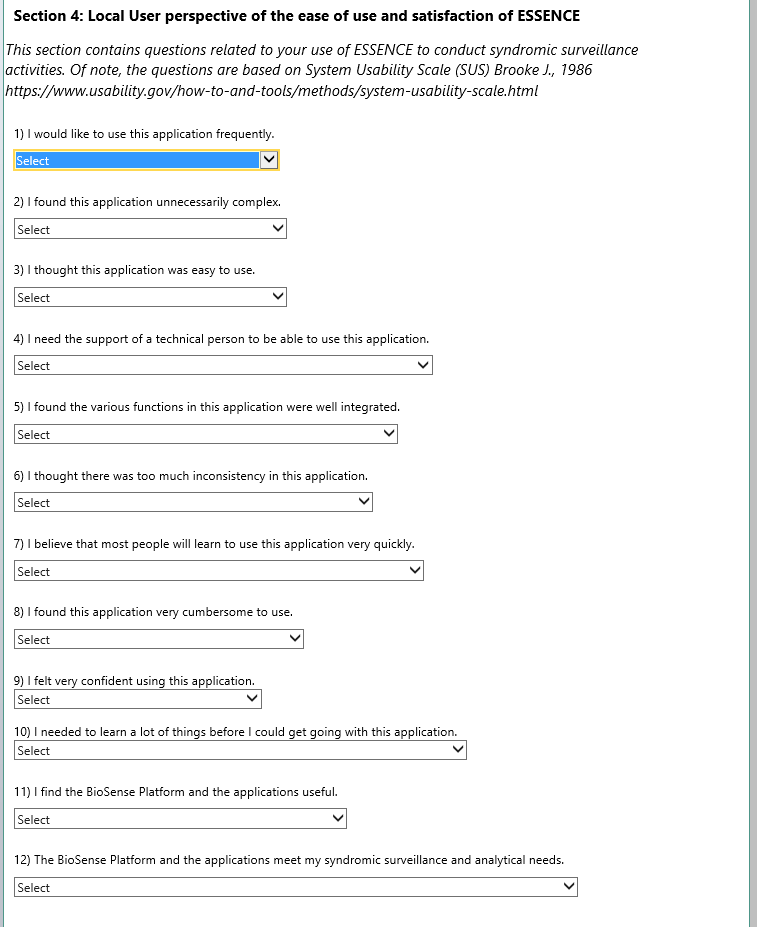Open dropdown for syndromic surveillance needs question
Image resolution: width=757 pixels, height=927 pixels.
click(296, 887)
